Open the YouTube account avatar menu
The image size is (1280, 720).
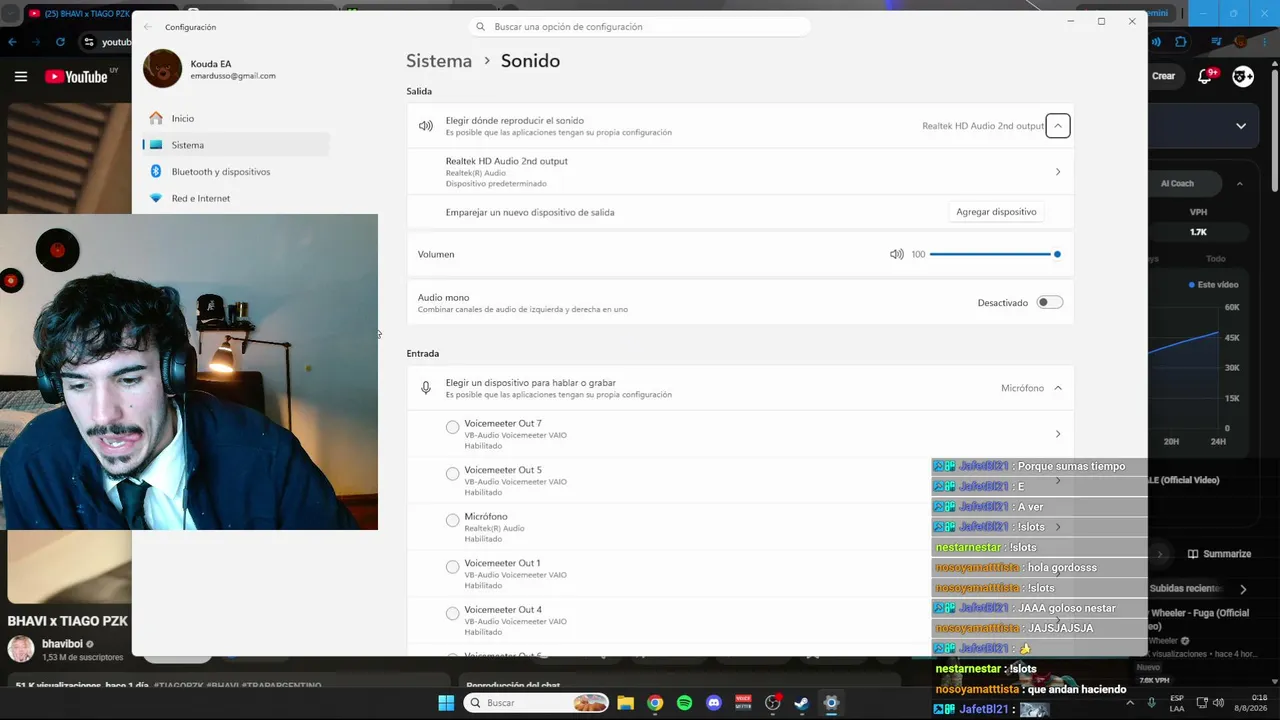[1243, 76]
